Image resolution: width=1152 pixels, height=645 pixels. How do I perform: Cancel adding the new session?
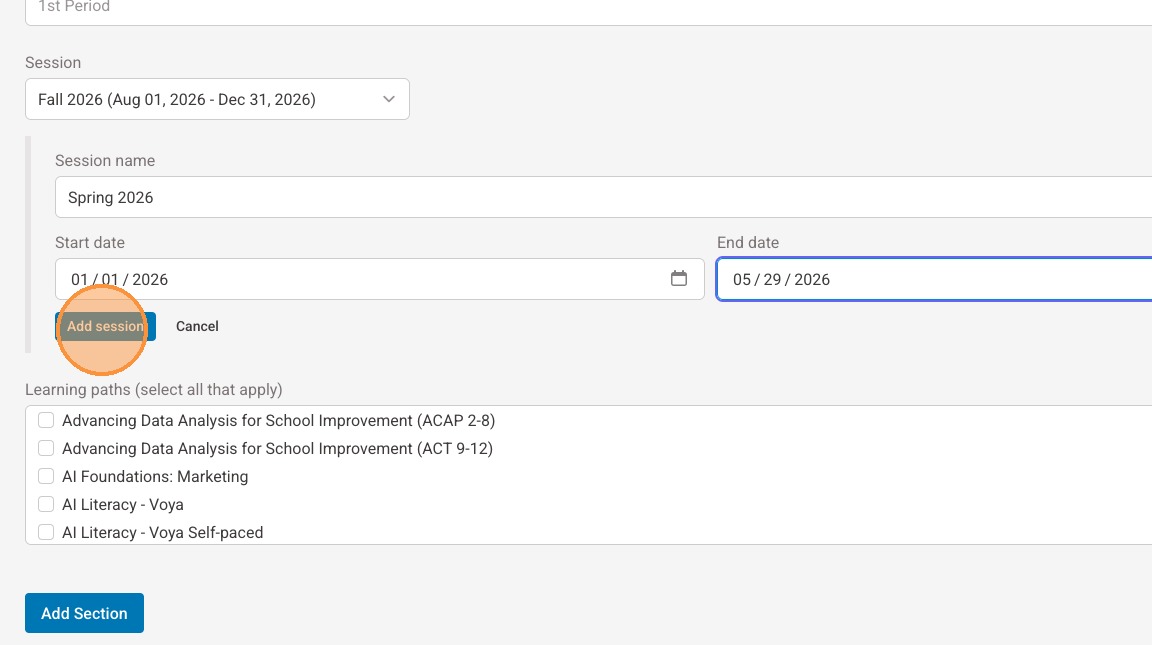click(197, 326)
